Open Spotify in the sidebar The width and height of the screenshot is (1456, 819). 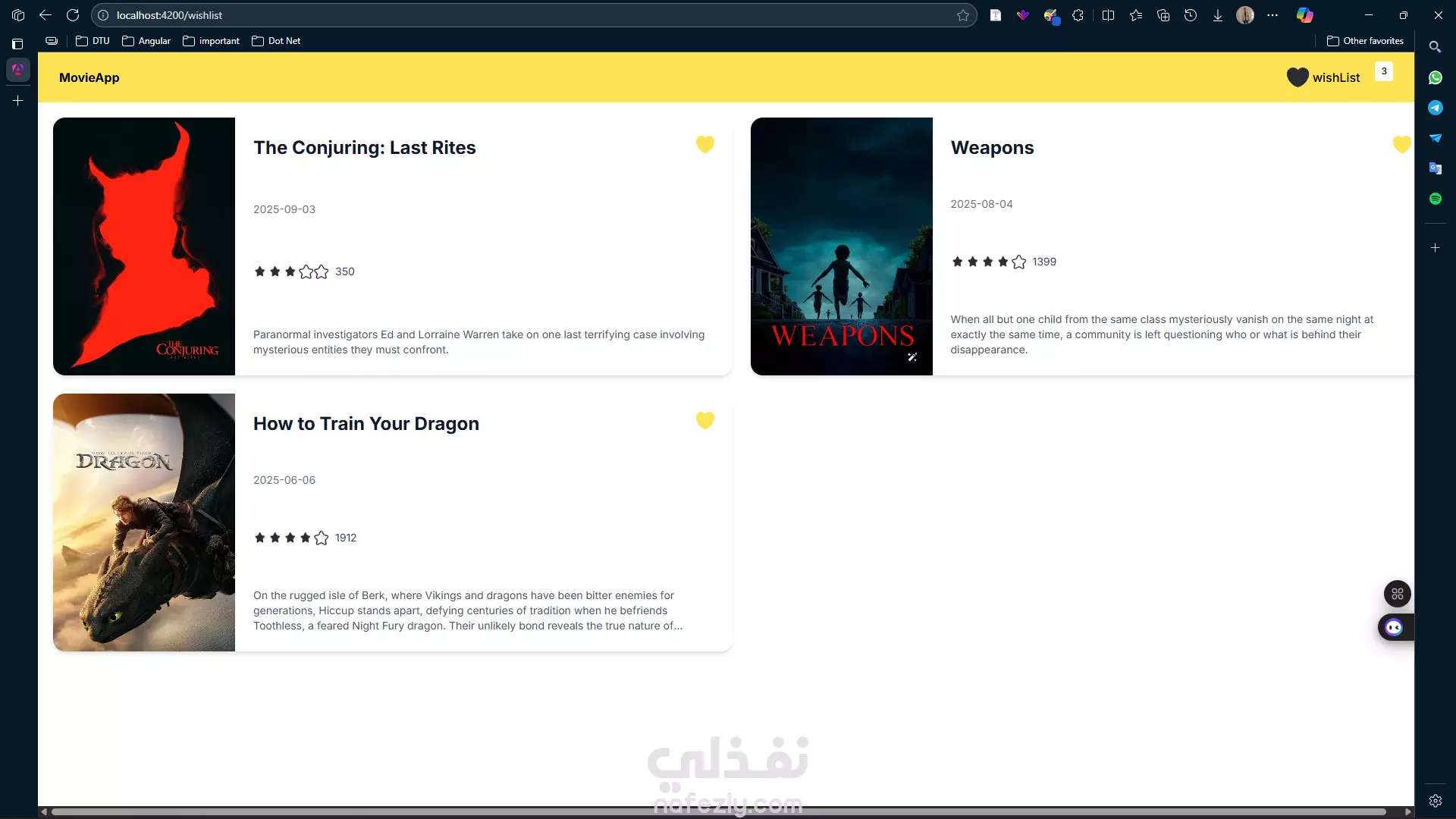(x=1435, y=199)
